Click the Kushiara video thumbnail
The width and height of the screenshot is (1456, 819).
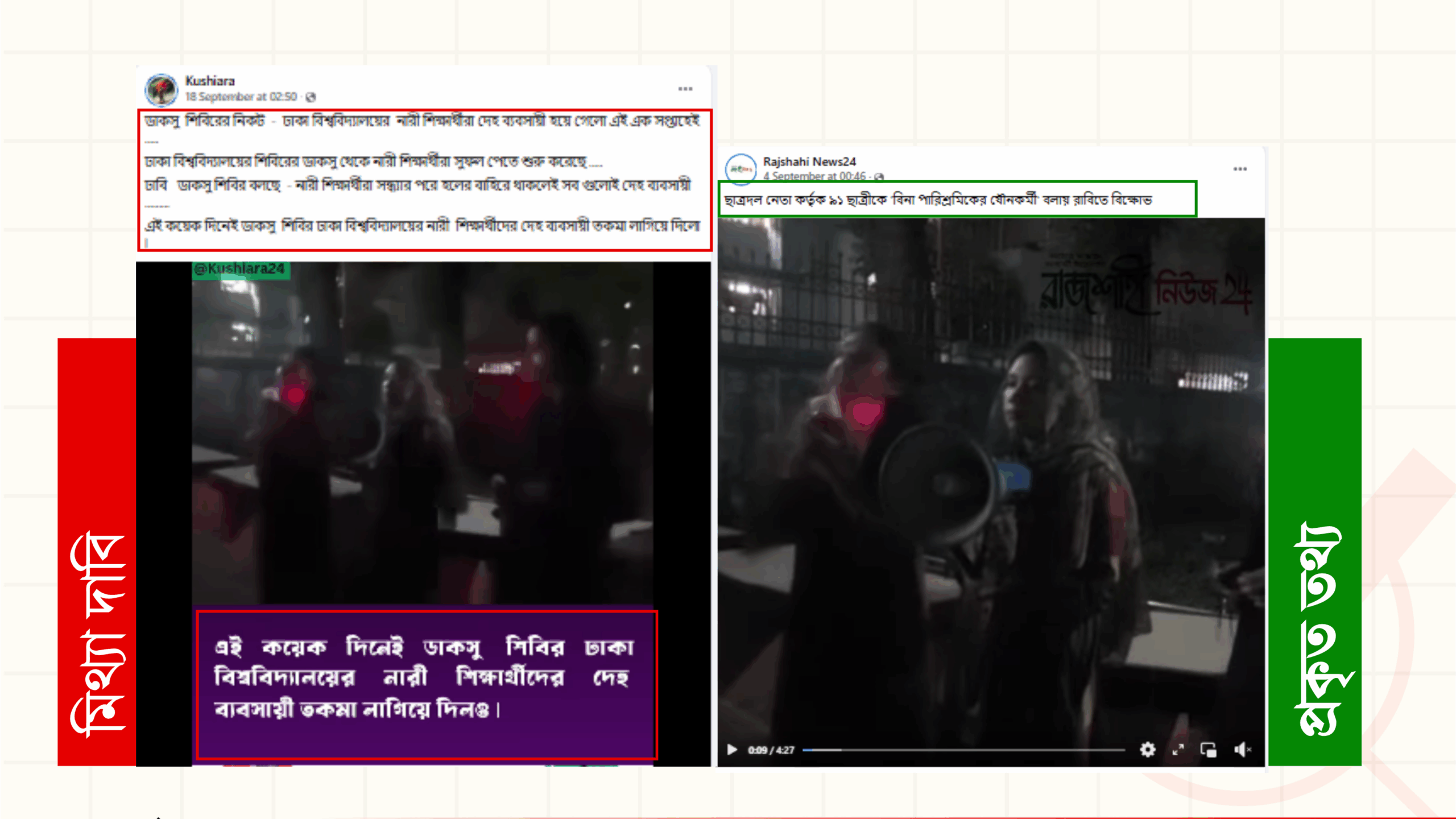click(x=422, y=432)
